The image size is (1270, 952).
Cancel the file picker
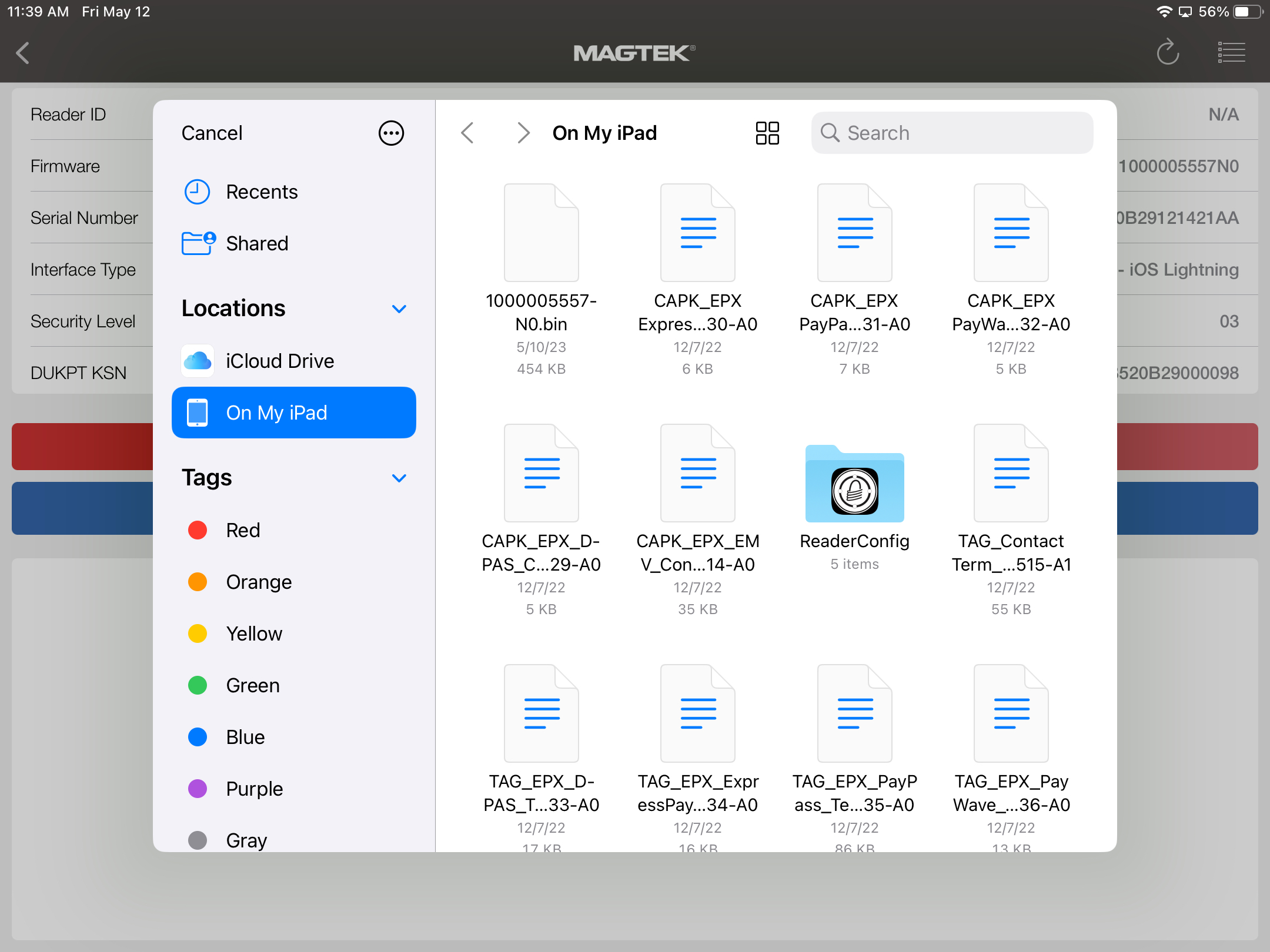212,133
